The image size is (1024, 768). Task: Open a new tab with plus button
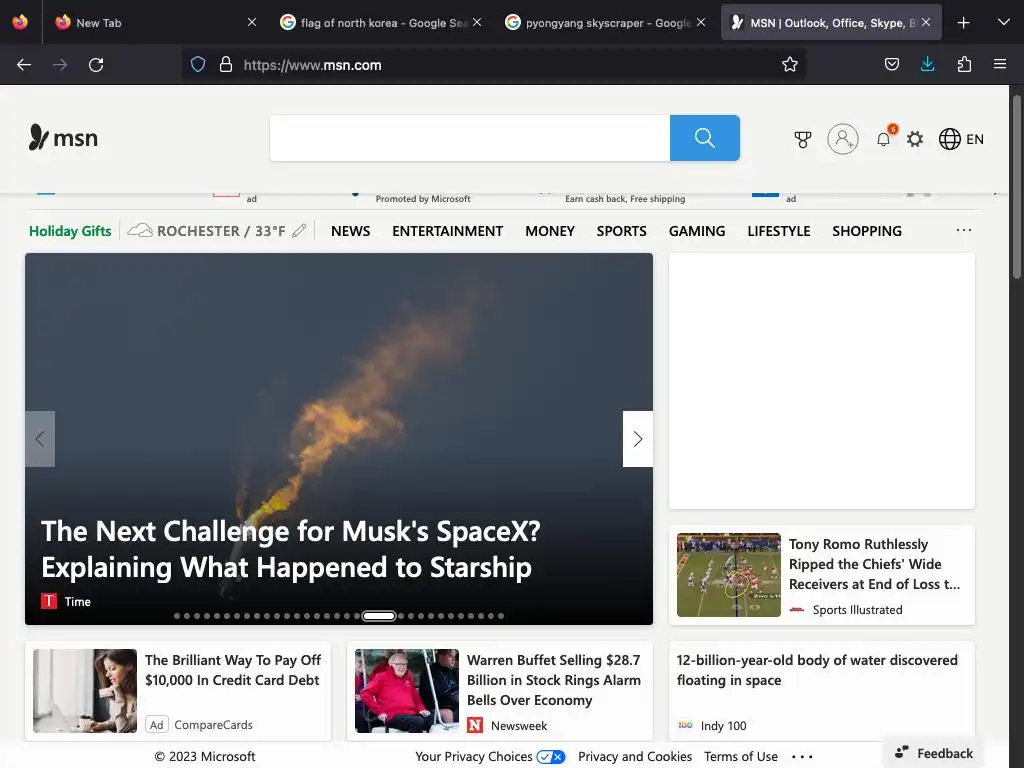pos(963,23)
